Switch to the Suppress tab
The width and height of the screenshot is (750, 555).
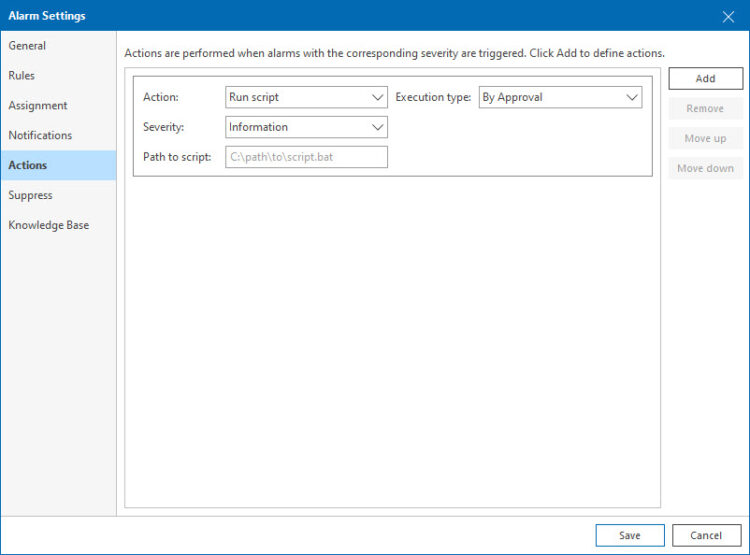click(x=30, y=196)
